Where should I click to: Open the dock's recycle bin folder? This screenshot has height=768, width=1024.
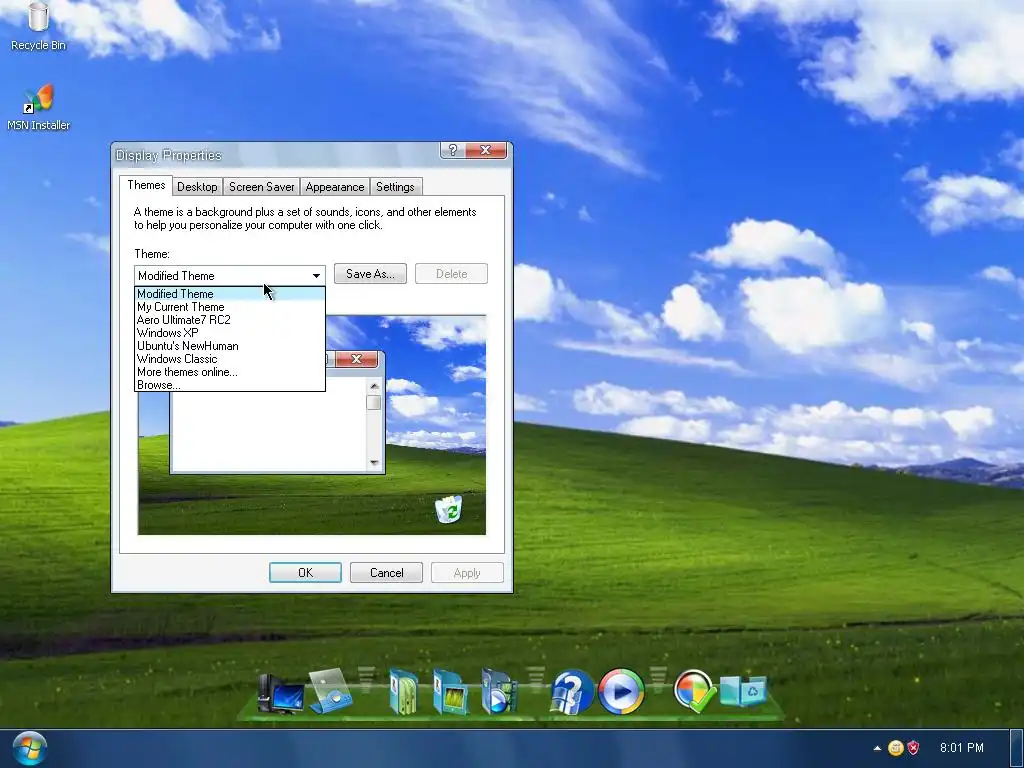coord(743,691)
